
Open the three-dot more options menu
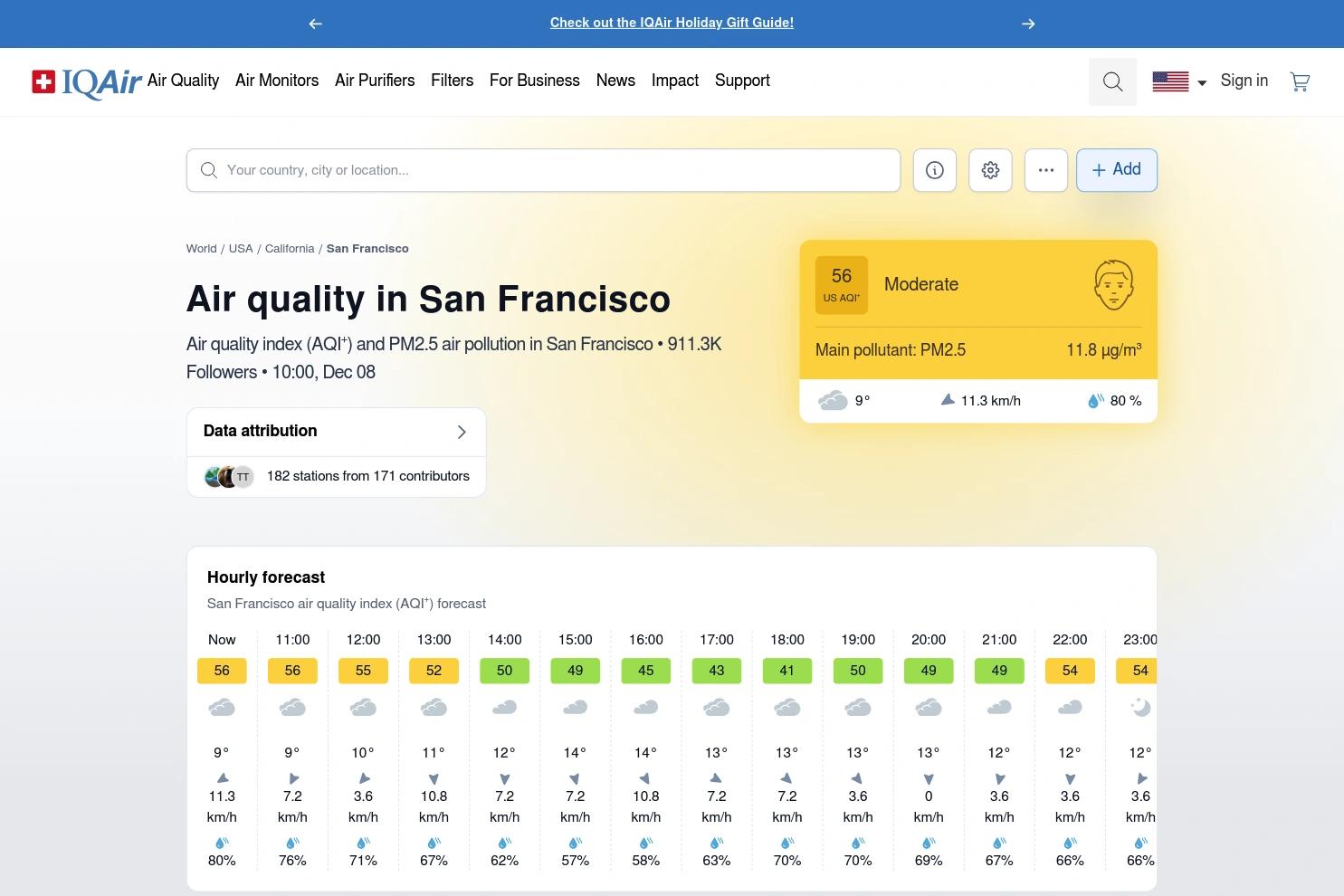pyautogui.click(x=1046, y=169)
